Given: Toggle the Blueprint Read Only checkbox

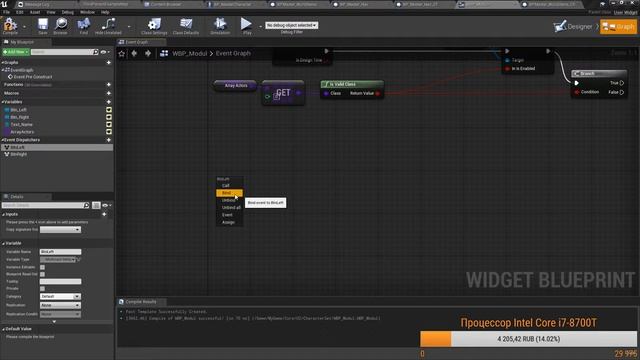Looking at the screenshot, I should coord(42,274).
